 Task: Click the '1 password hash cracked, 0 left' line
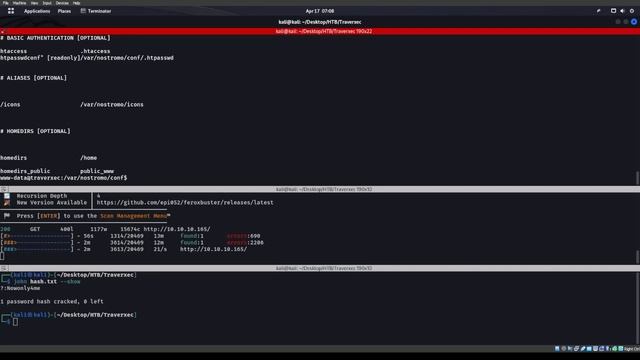click(52, 302)
